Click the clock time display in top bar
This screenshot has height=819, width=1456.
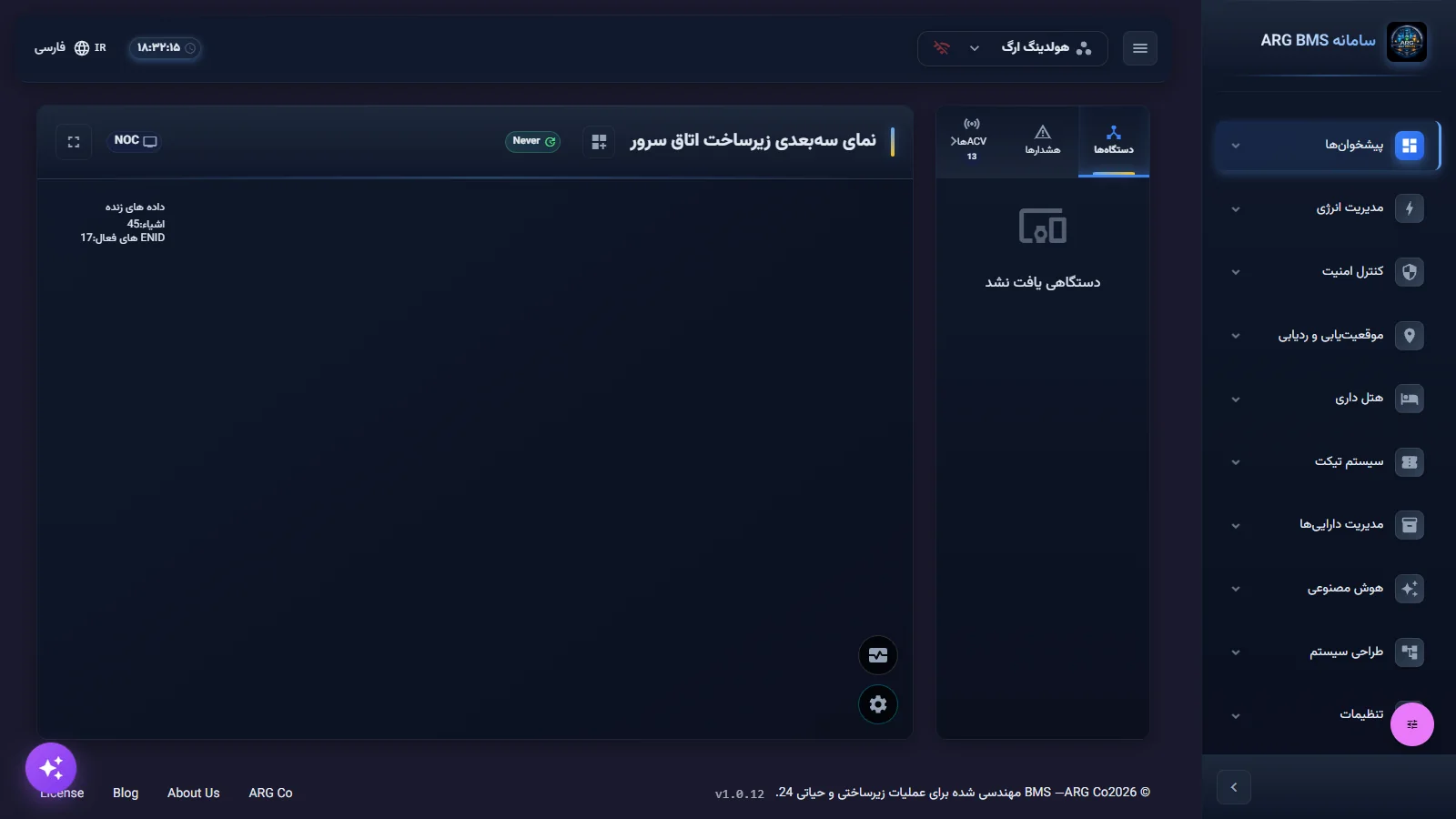click(x=165, y=48)
